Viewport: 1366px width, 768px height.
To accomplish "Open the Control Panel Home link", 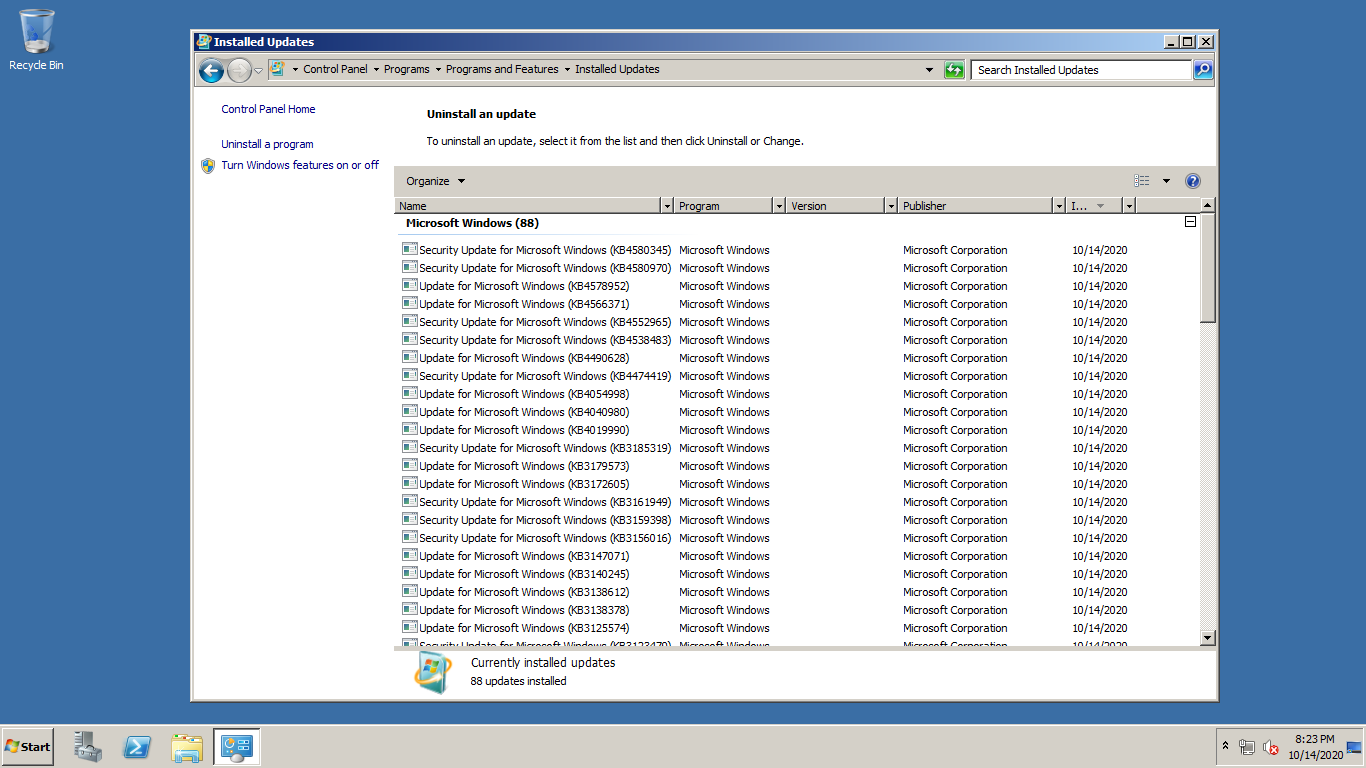I will pyautogui.click(x=268, y=109).
